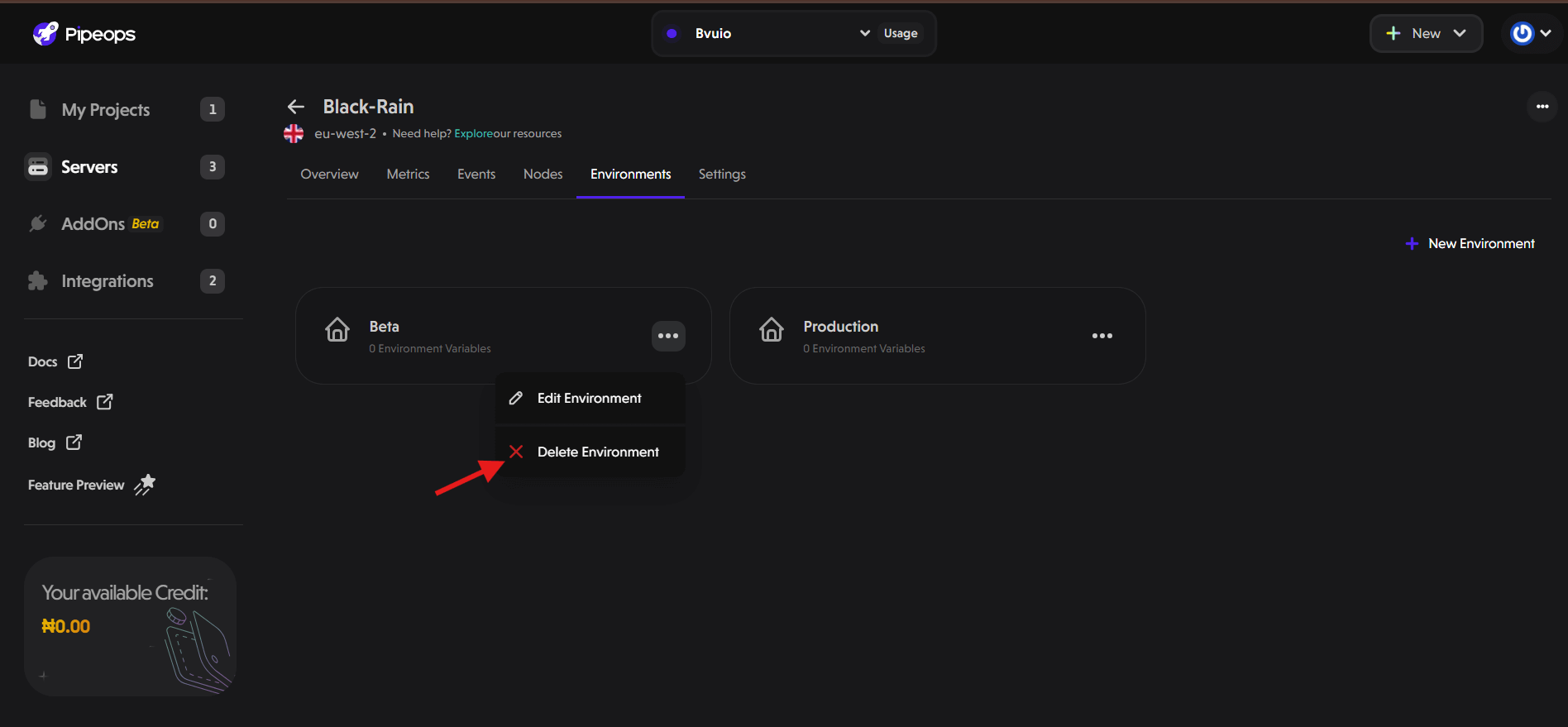
Task: Open the Pipeops rocket logo
Action: click(45, 34)
